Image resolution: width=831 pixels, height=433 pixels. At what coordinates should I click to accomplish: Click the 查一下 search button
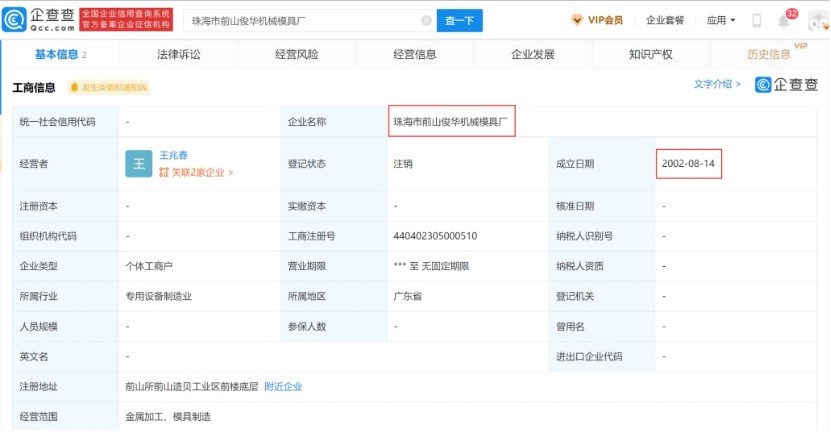459,21
